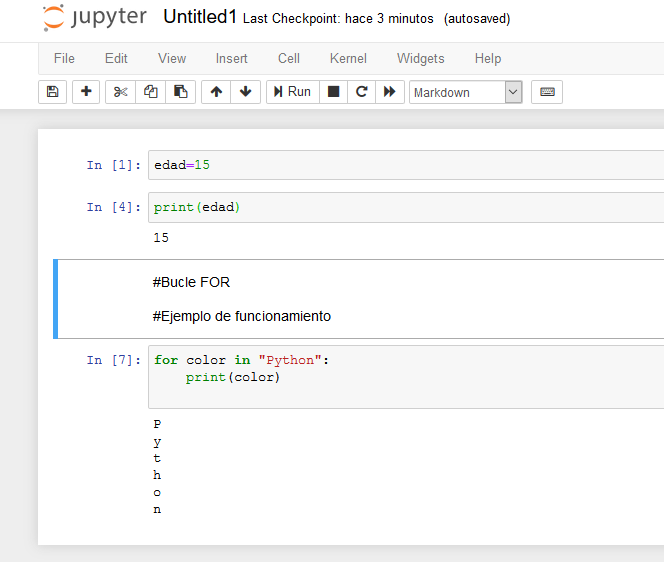The width and height of the screenshot is (664, 562).
Task: Click the last output letter n
Action: point(157,509)
